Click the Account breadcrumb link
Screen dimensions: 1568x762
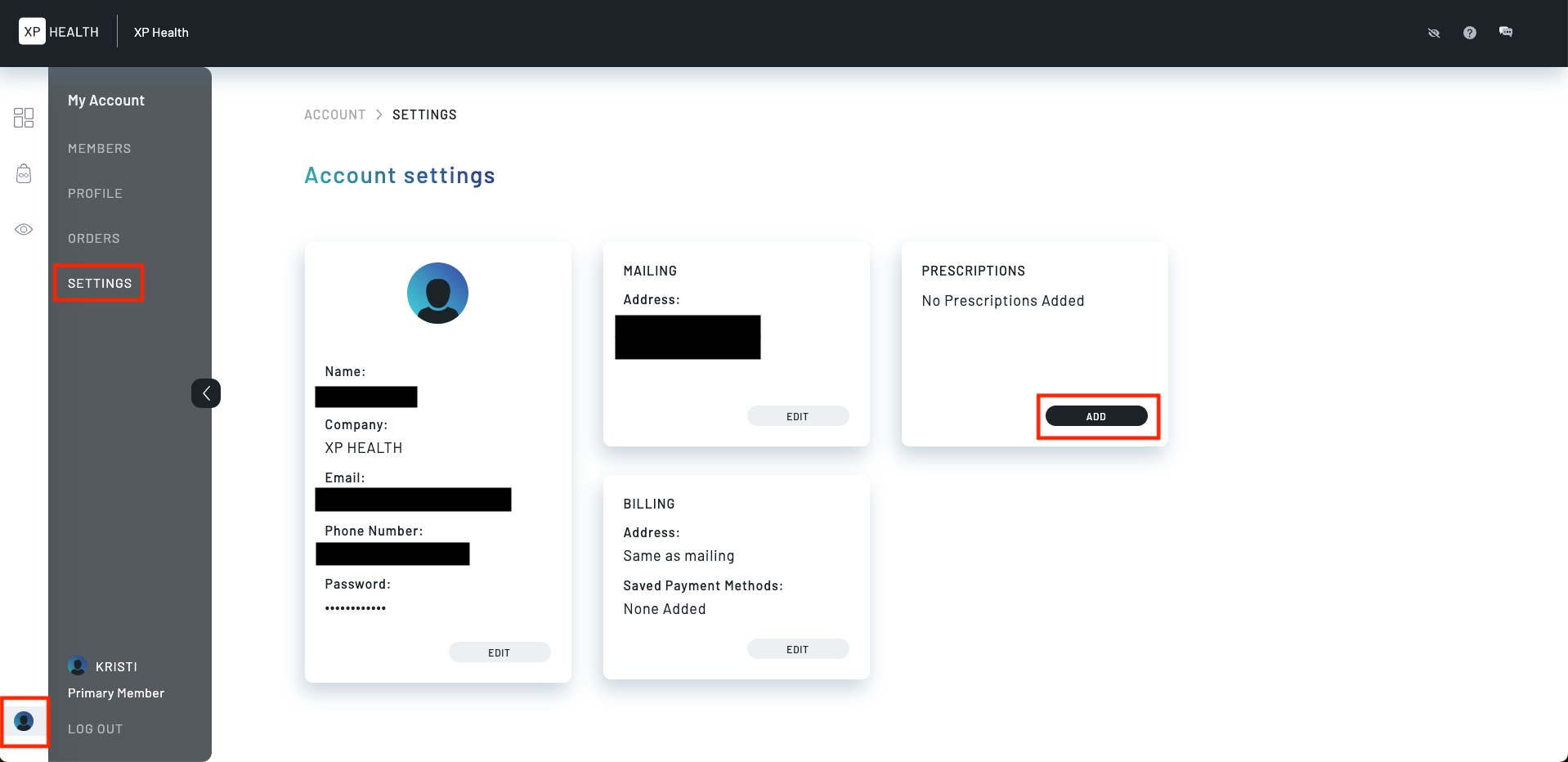point(334,115)
